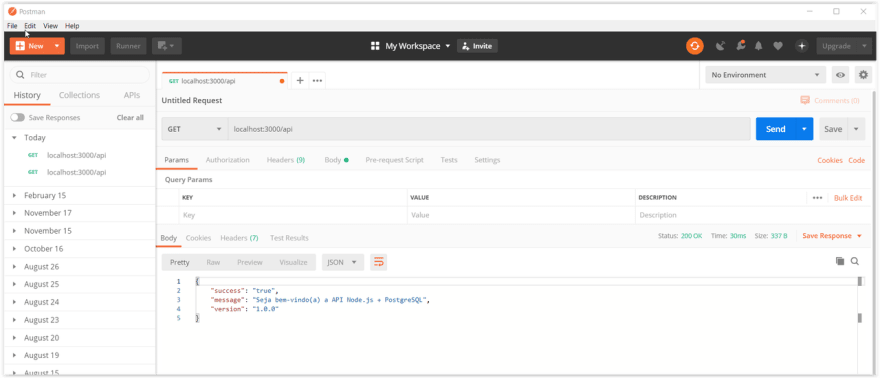
Task: Open the Authorization tab
Action: 227,160
